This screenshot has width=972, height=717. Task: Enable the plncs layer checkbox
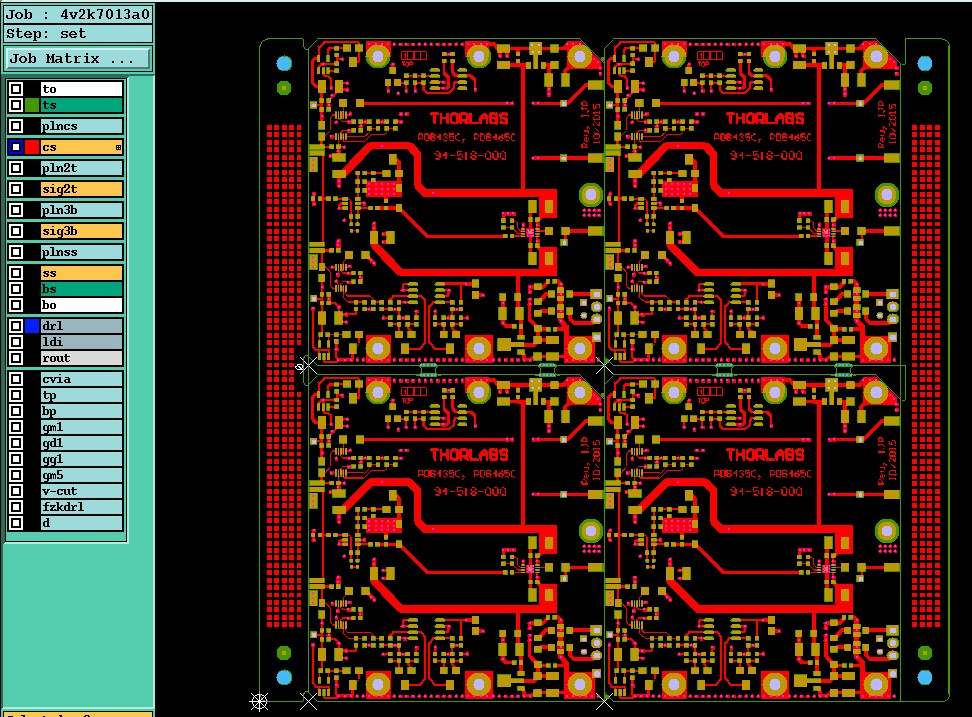click(x=16, y=126)
